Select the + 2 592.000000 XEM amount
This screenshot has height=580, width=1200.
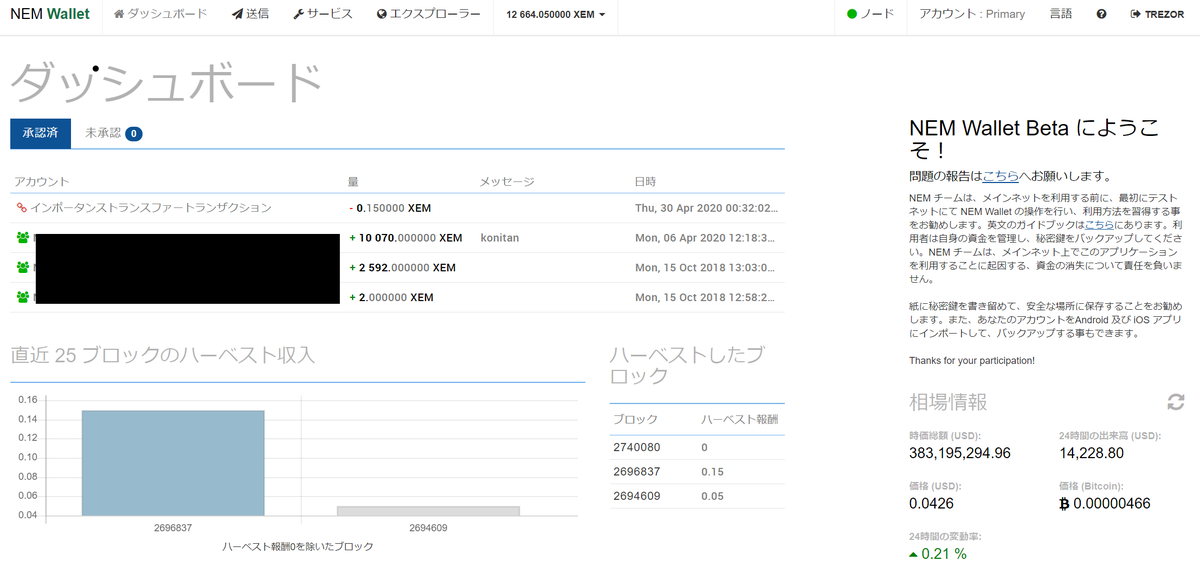(x=402, y=268)
